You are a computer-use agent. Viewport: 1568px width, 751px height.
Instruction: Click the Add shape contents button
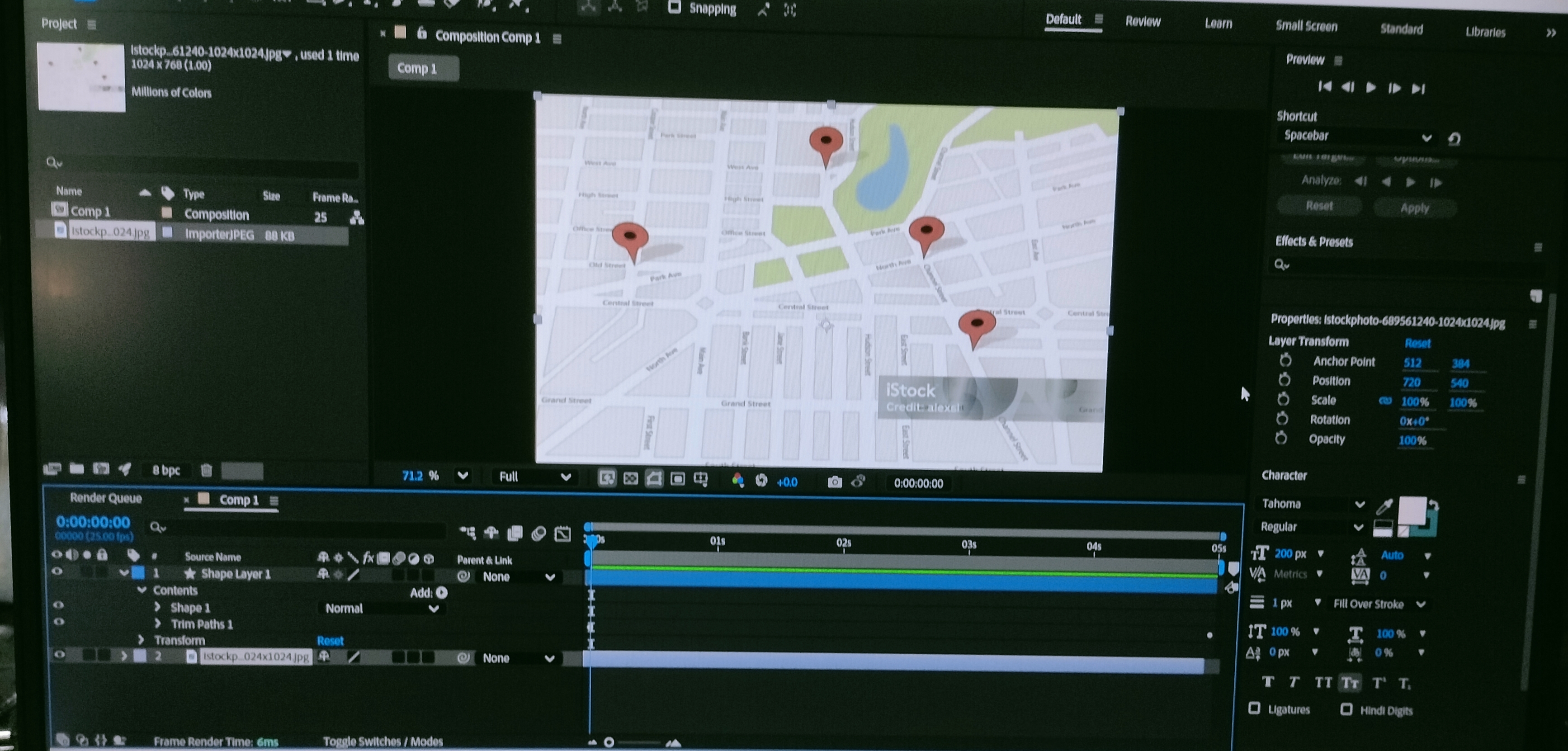pos(441,592)
